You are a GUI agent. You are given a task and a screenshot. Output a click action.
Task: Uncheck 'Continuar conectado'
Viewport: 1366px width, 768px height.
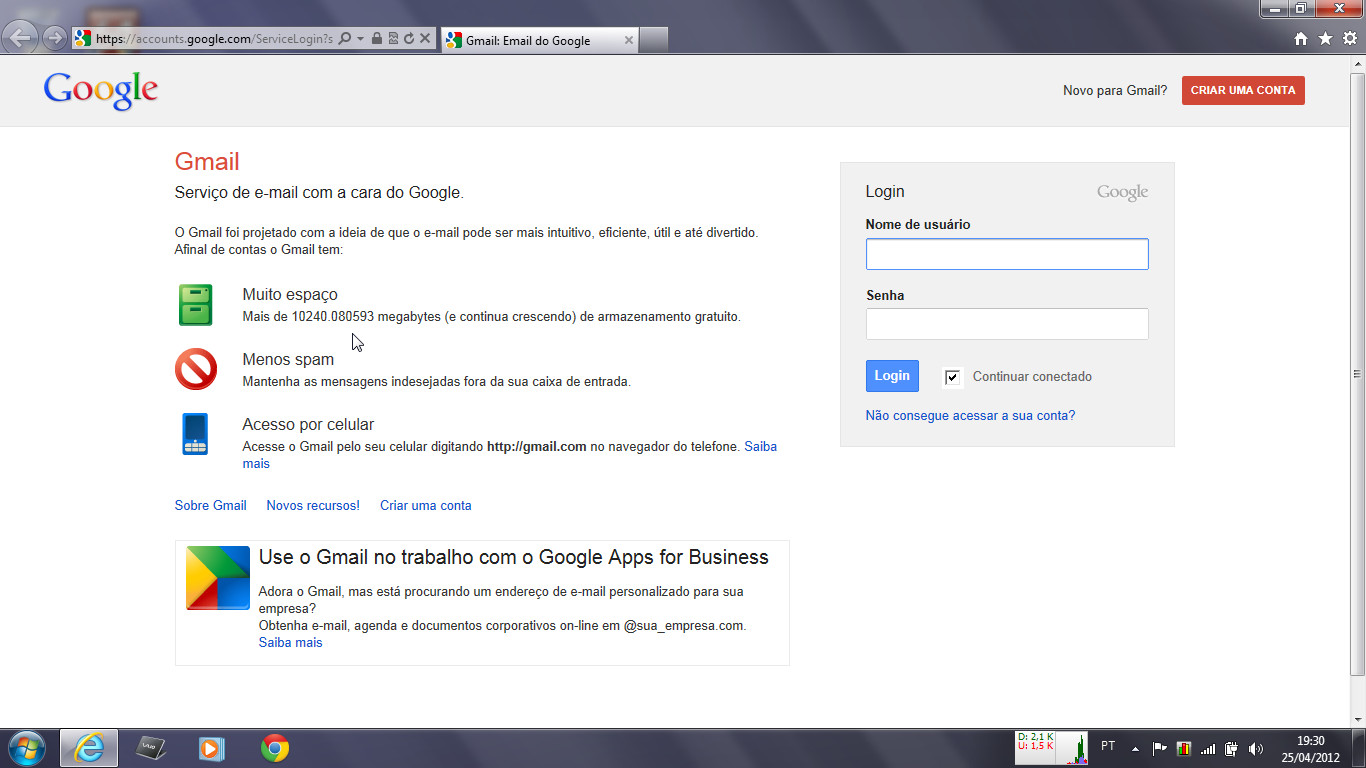point(951,376)
